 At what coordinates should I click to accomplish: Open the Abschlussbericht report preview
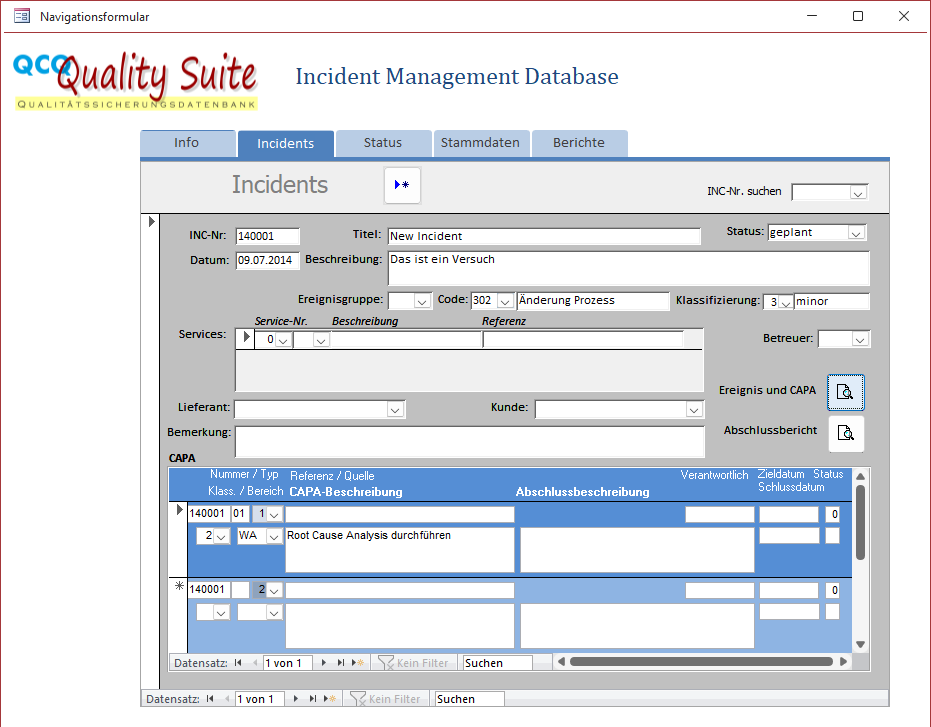(x=845, y=433)
